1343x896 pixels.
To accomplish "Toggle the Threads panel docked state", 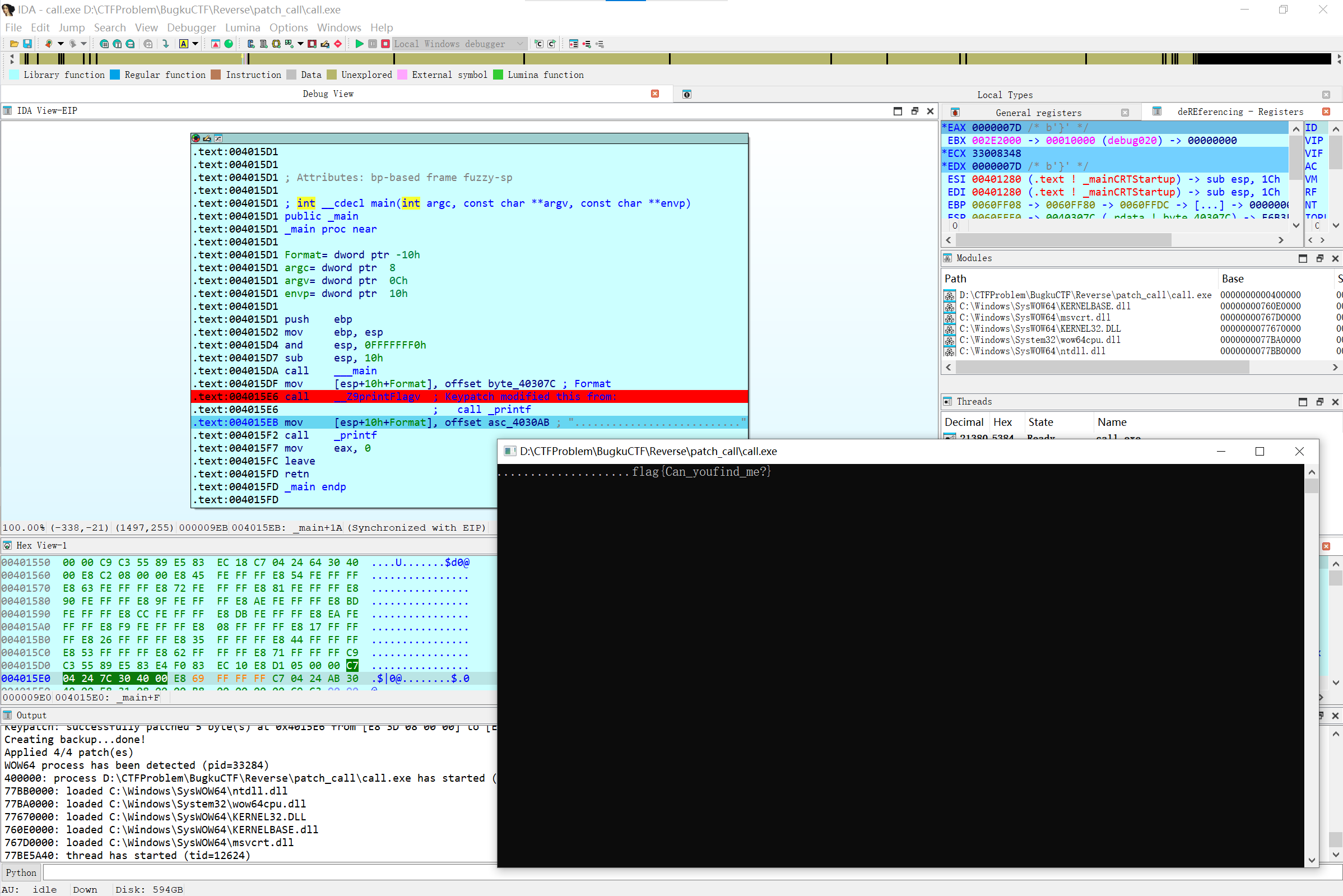I will (x=1320, y=402).
